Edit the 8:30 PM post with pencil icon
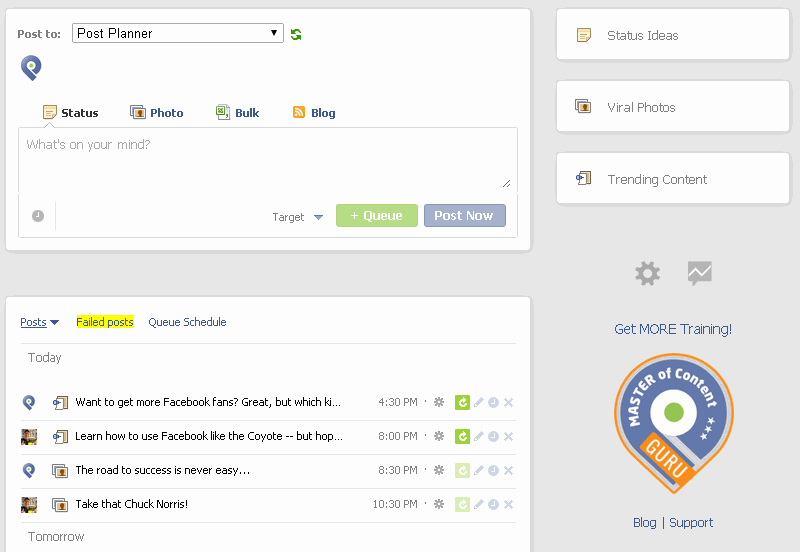This screenshot has width=800, height=552. 479,470
